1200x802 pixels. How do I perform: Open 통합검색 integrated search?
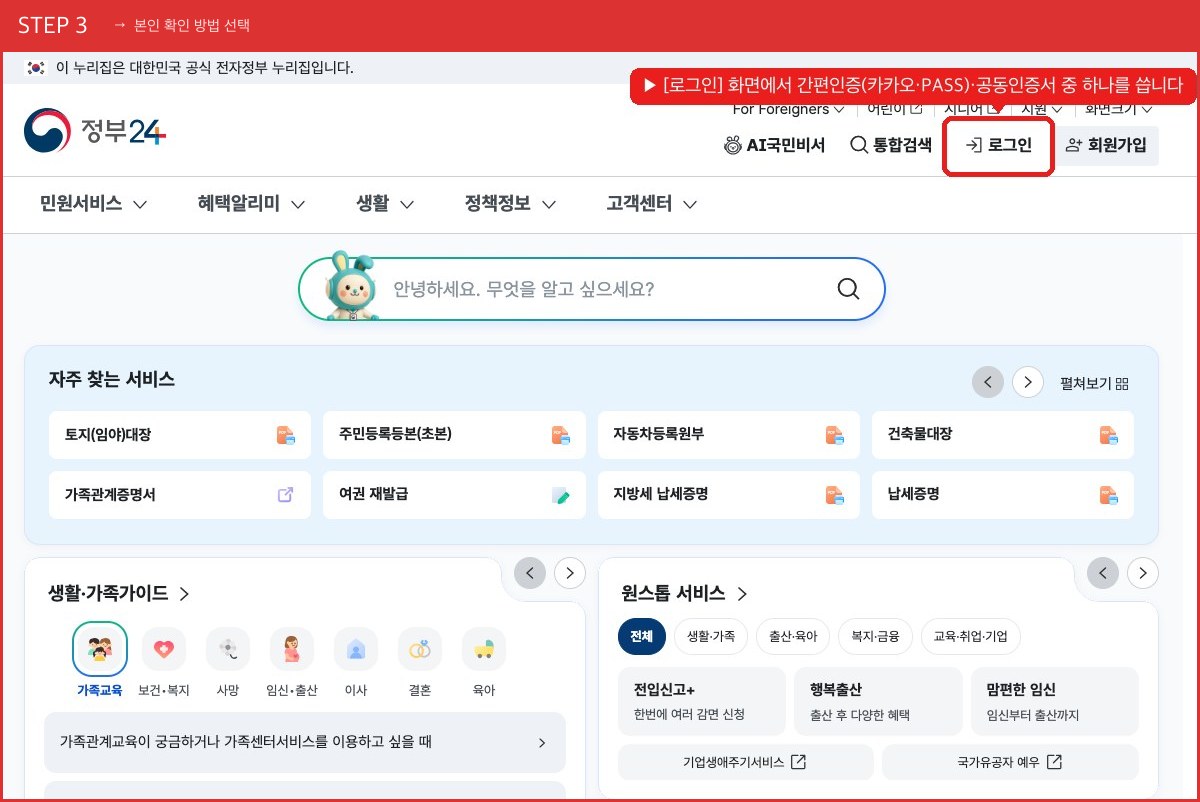pyautogui.click(x=891, y=145)
